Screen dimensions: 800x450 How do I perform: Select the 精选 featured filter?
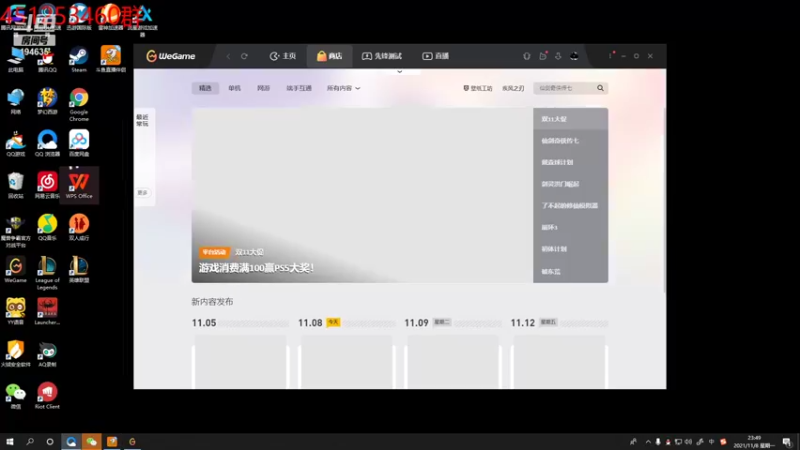(205, 88)
